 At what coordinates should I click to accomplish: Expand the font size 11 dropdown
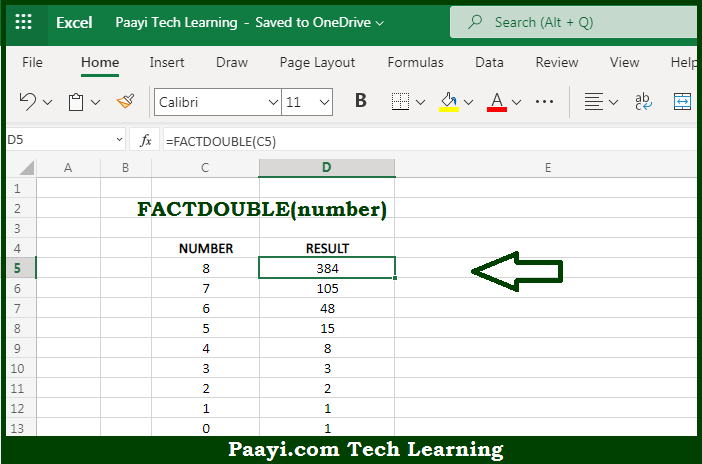click(x=323, y=102)
